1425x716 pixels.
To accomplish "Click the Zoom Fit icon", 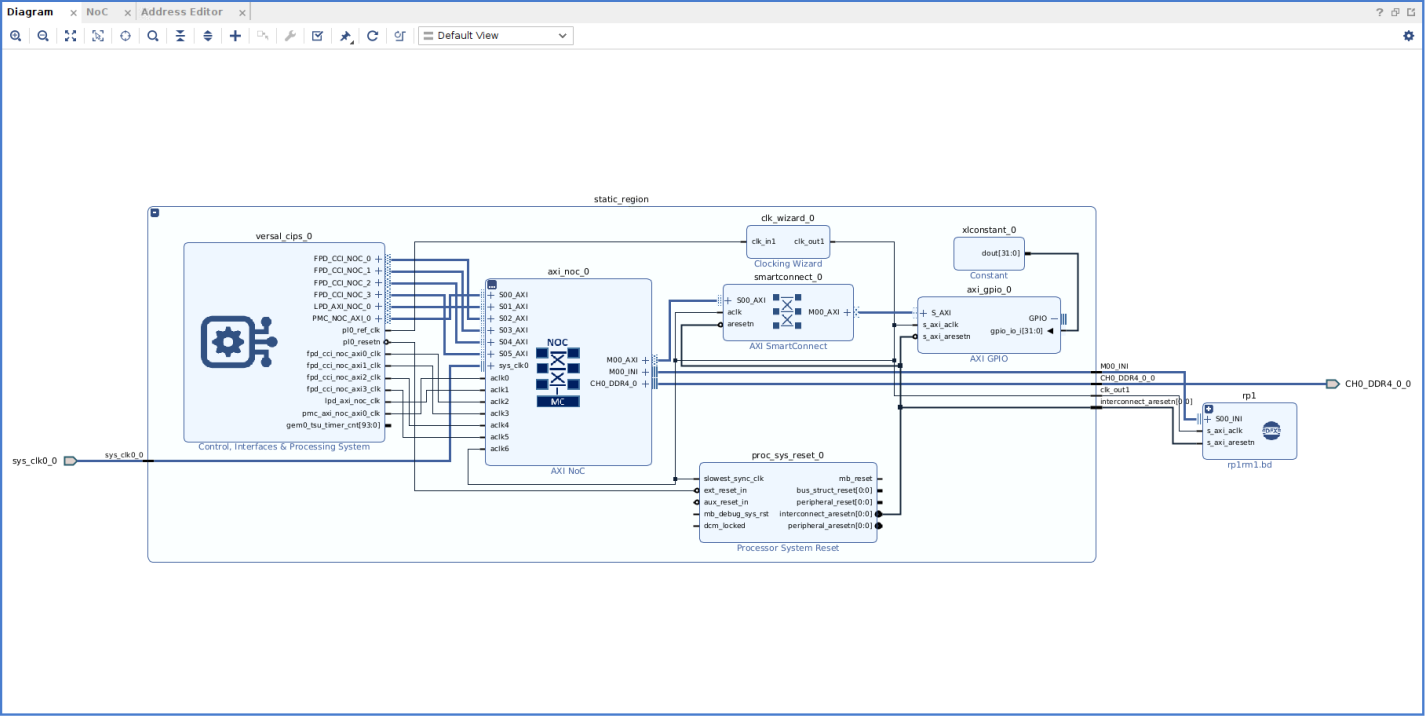I will coord(69,35).
